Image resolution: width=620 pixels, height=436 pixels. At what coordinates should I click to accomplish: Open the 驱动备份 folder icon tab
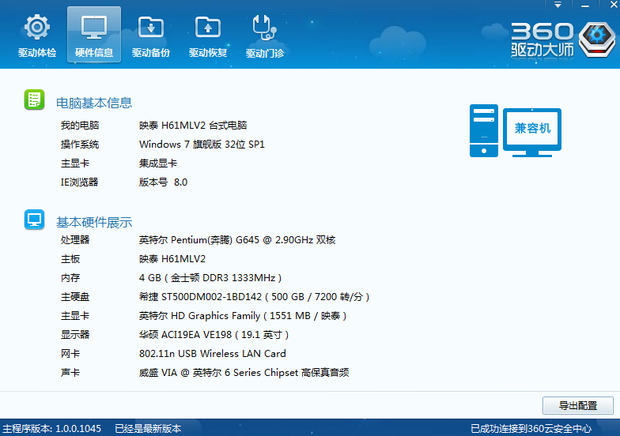151,36
